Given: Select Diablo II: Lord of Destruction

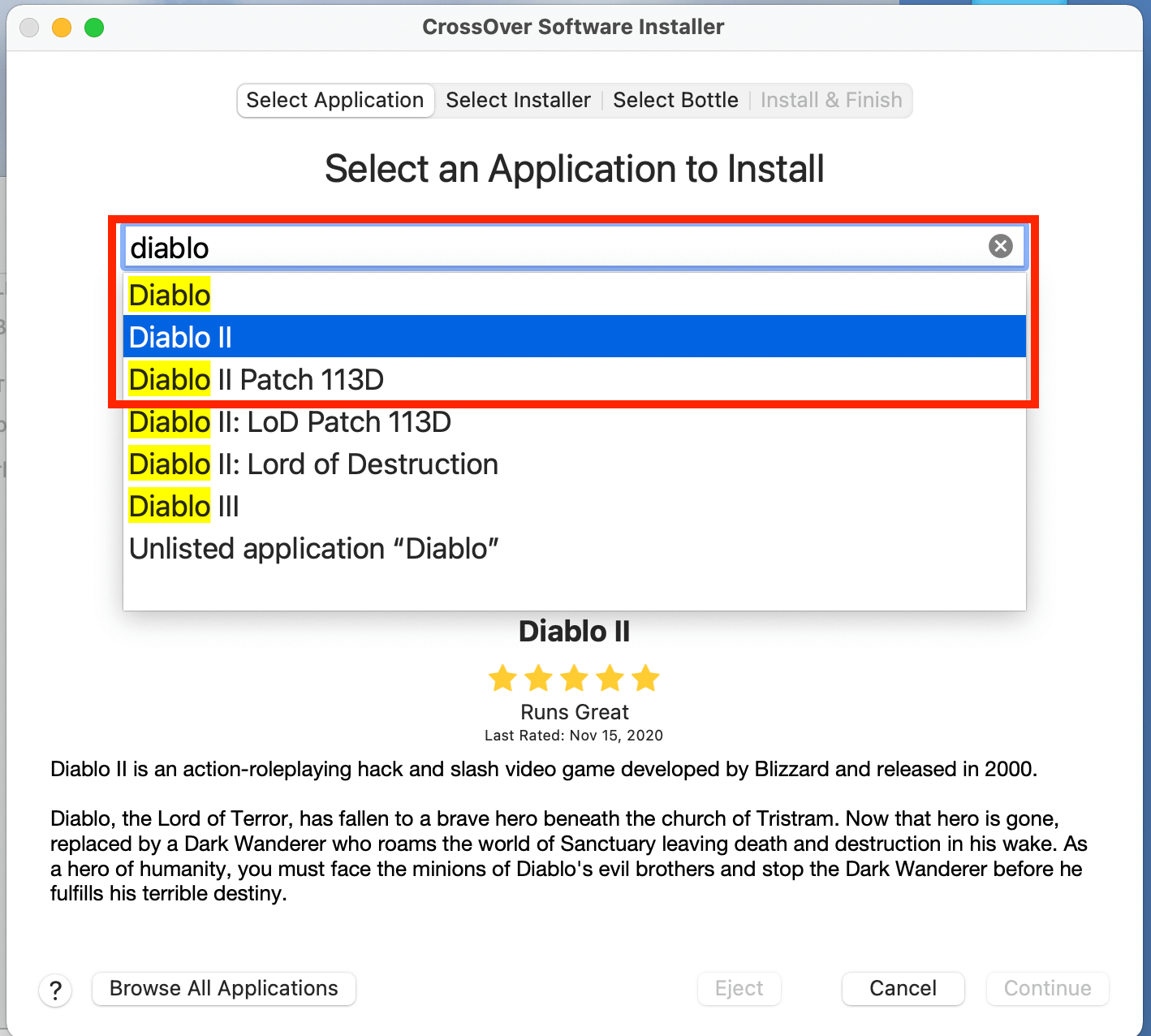Looking at the screenshot, I should 575,464.
